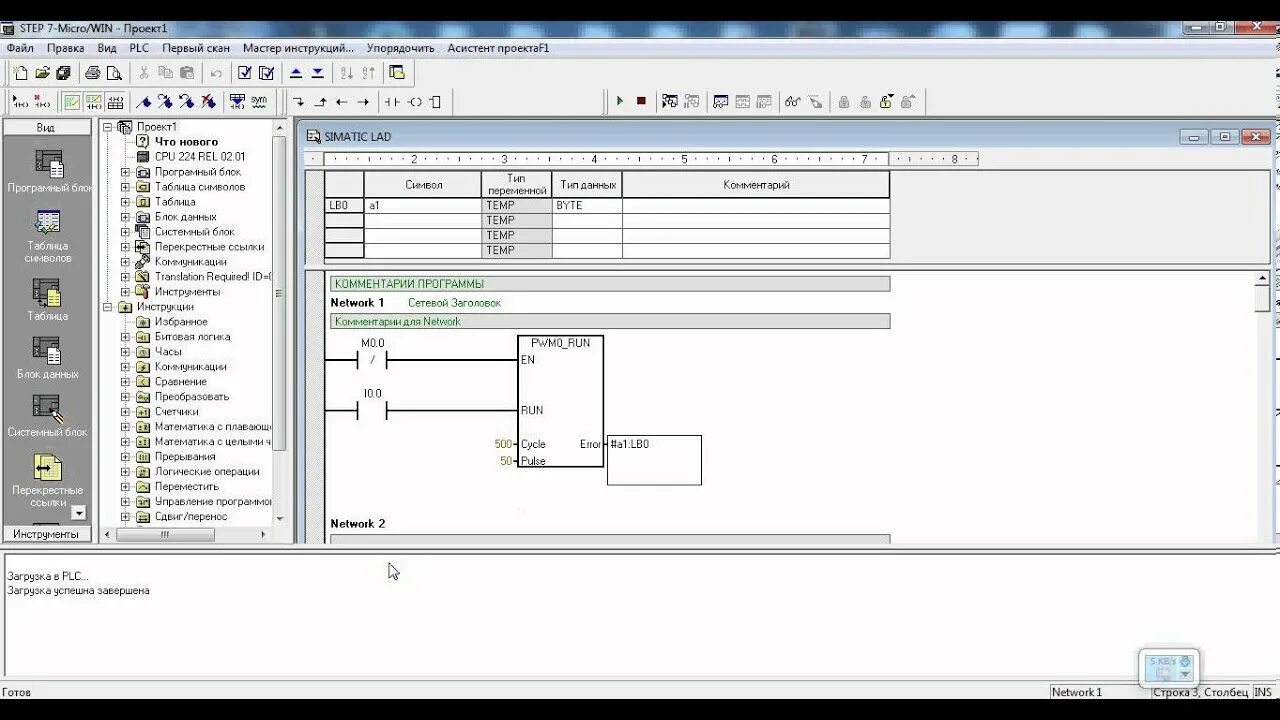Toggle symbol information table view
Viewport: 1280px width, 720px height.
pyautogui.click(x=116, y=101)
